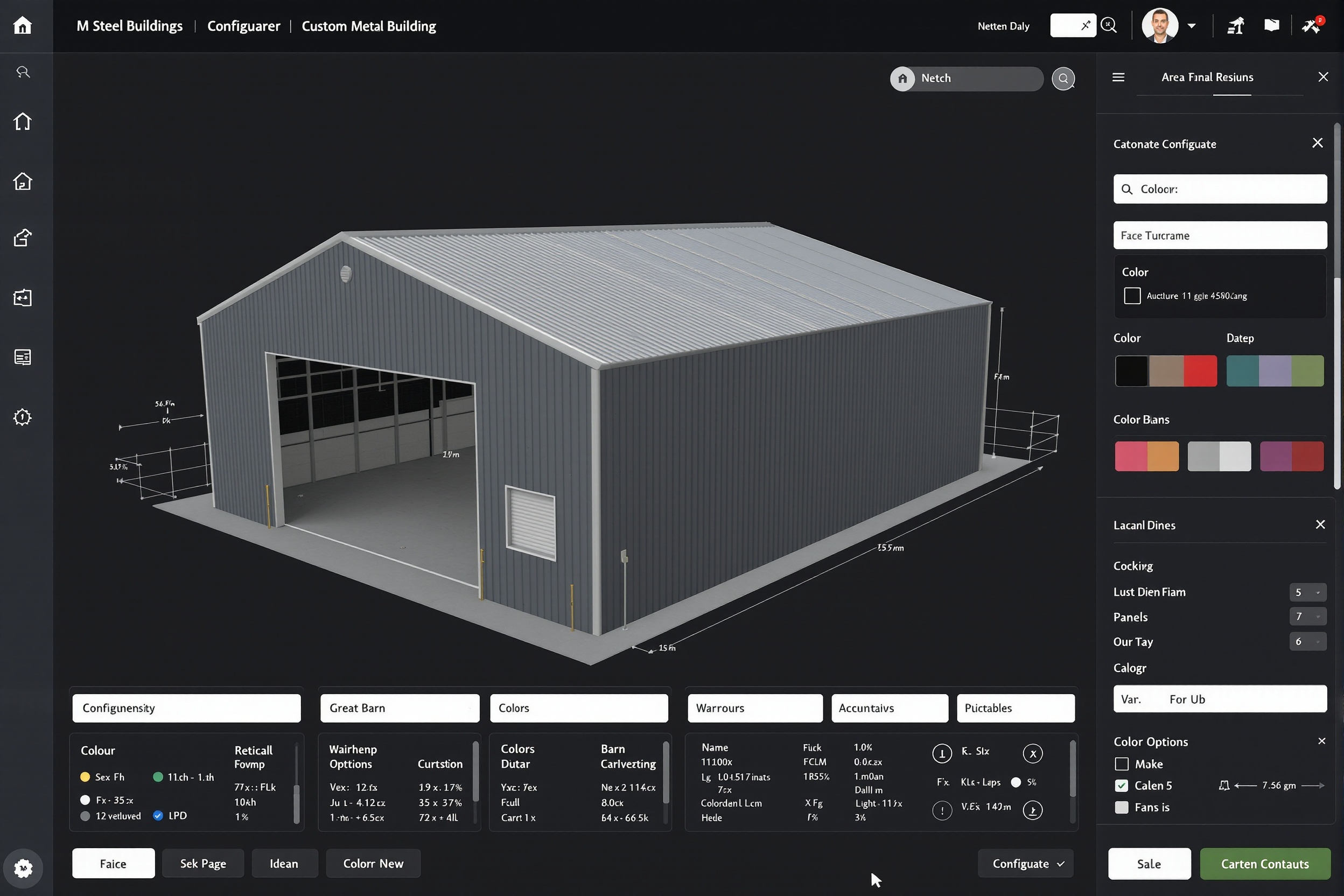Uncheck the Calen 5 option

1121,785
